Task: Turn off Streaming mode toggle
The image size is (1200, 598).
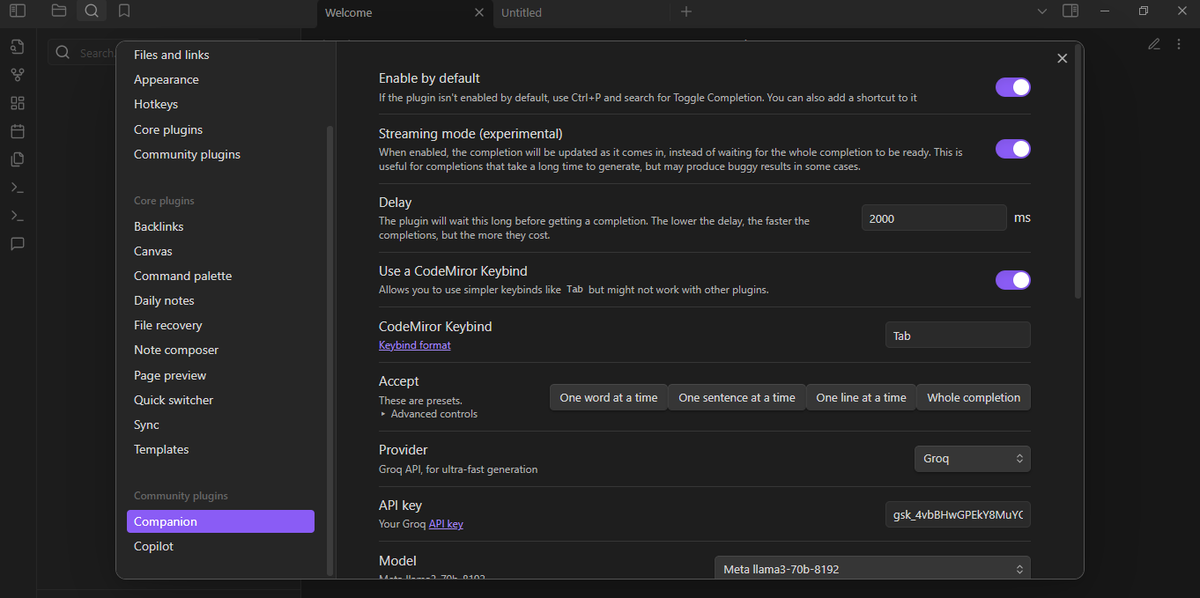Action: click(1013, 149)
